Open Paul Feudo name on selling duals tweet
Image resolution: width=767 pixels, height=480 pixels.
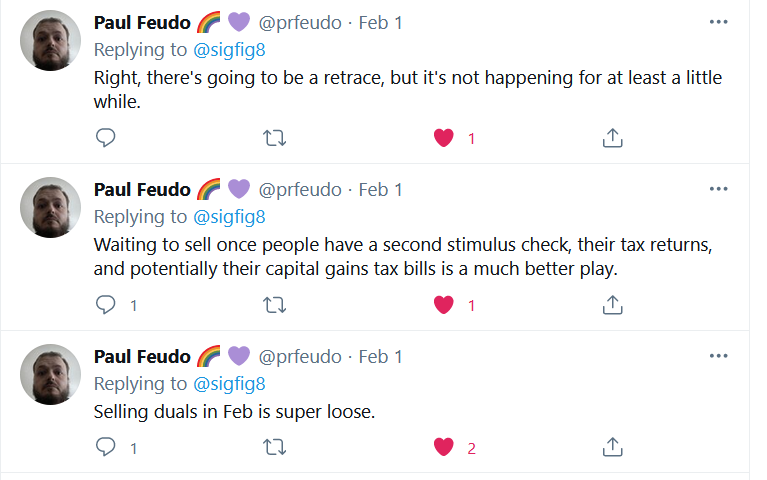click(x=141, y=356)
